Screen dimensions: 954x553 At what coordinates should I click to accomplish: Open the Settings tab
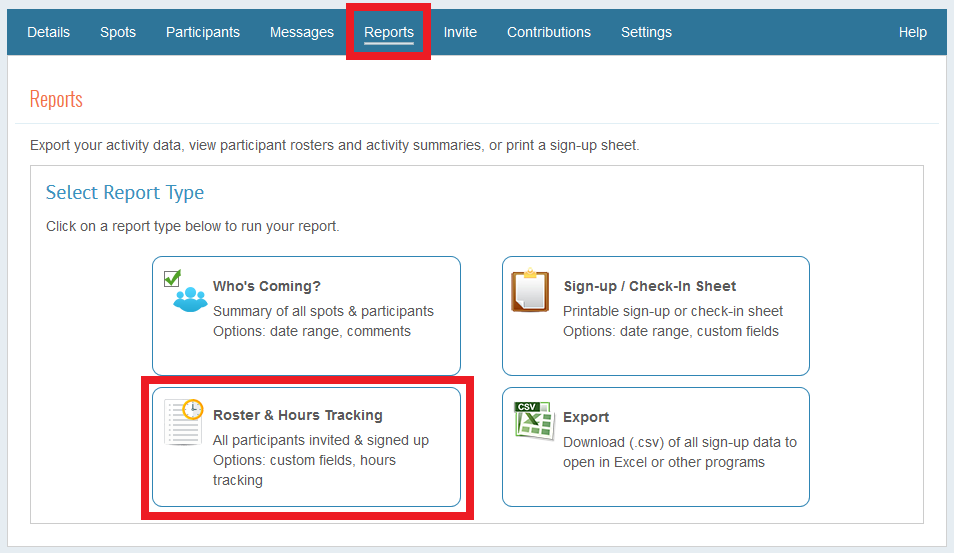click(x=646, y=32)
